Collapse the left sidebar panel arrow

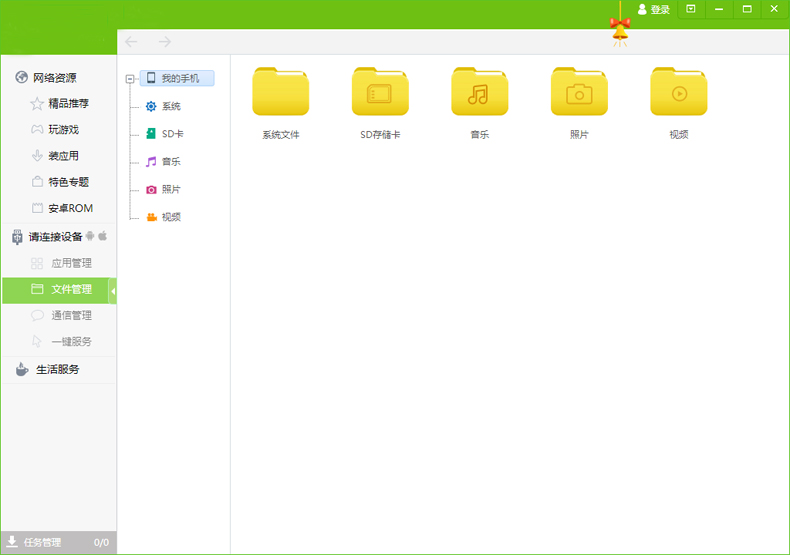[113, 290]
